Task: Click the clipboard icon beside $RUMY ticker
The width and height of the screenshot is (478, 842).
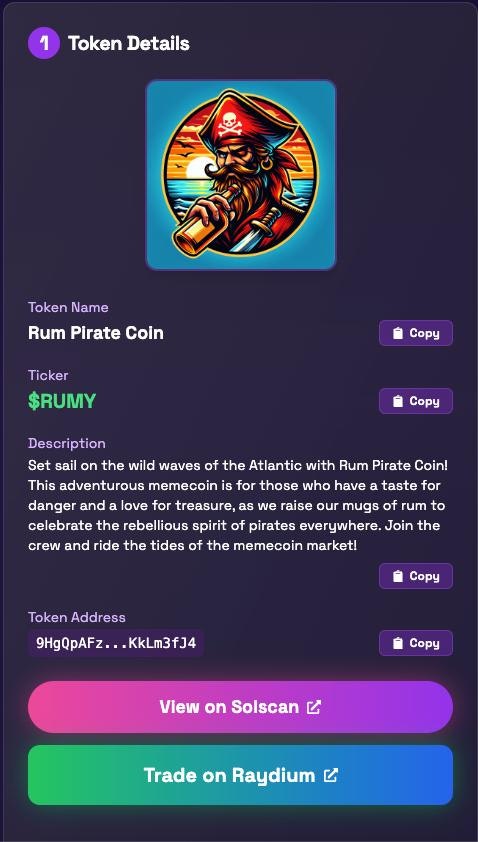Action: 397,401
